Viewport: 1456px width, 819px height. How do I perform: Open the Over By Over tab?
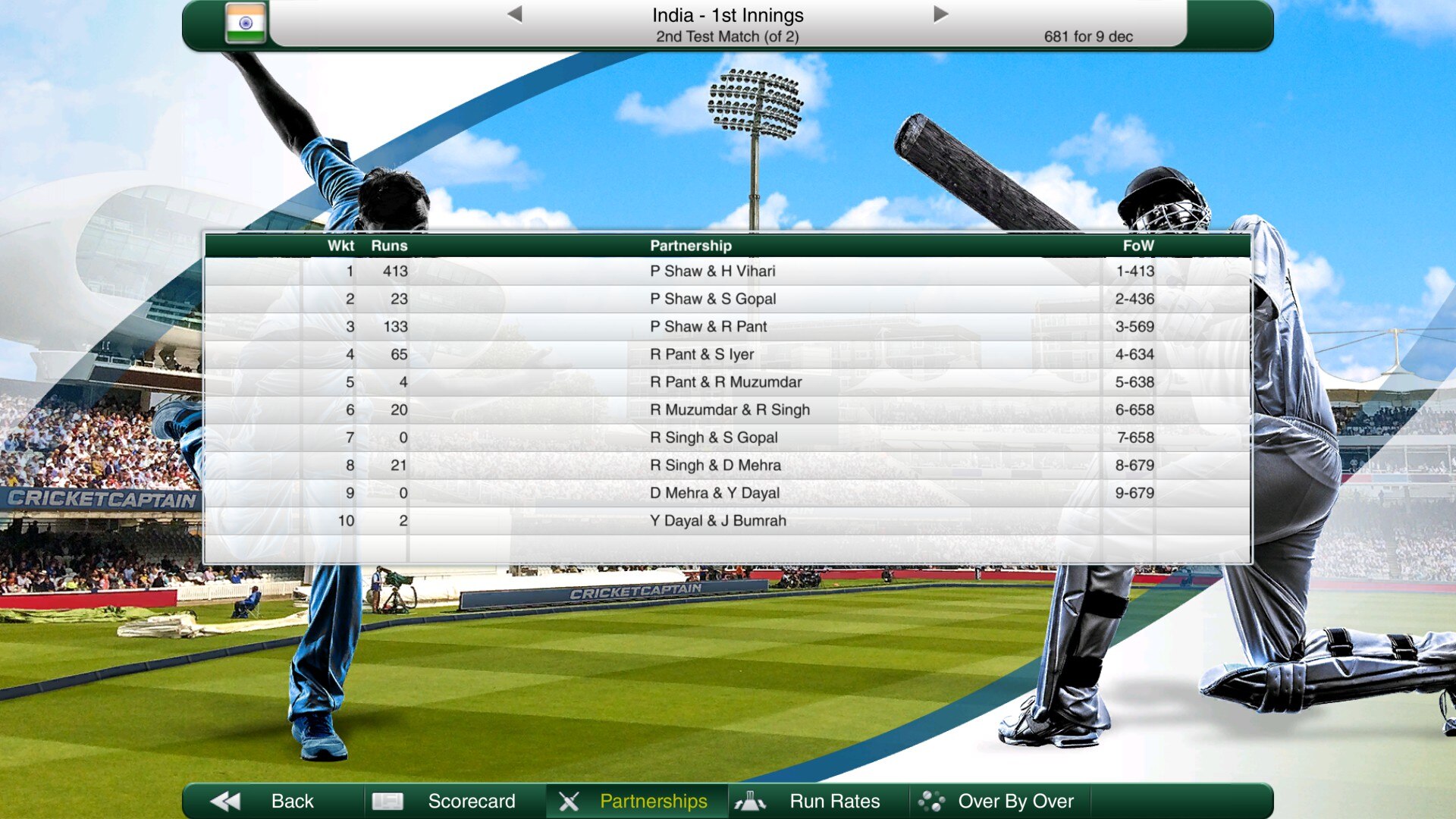coord(1001,801)
